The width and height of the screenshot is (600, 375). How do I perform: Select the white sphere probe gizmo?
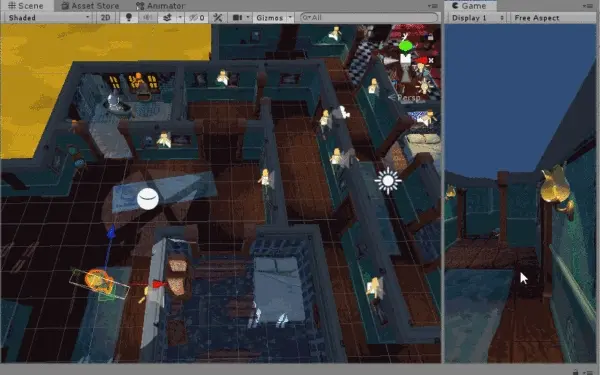148,199
